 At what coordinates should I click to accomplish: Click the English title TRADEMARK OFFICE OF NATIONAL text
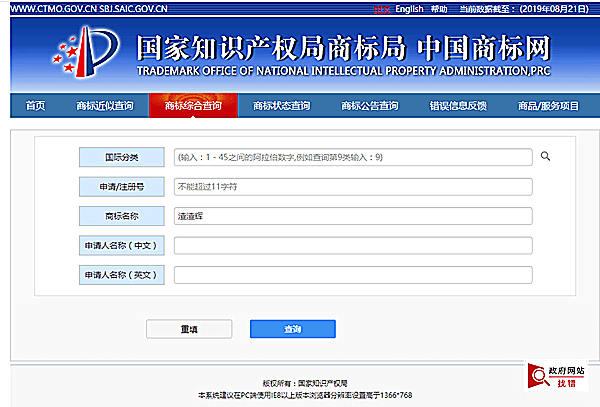click(x=344, y=71)
